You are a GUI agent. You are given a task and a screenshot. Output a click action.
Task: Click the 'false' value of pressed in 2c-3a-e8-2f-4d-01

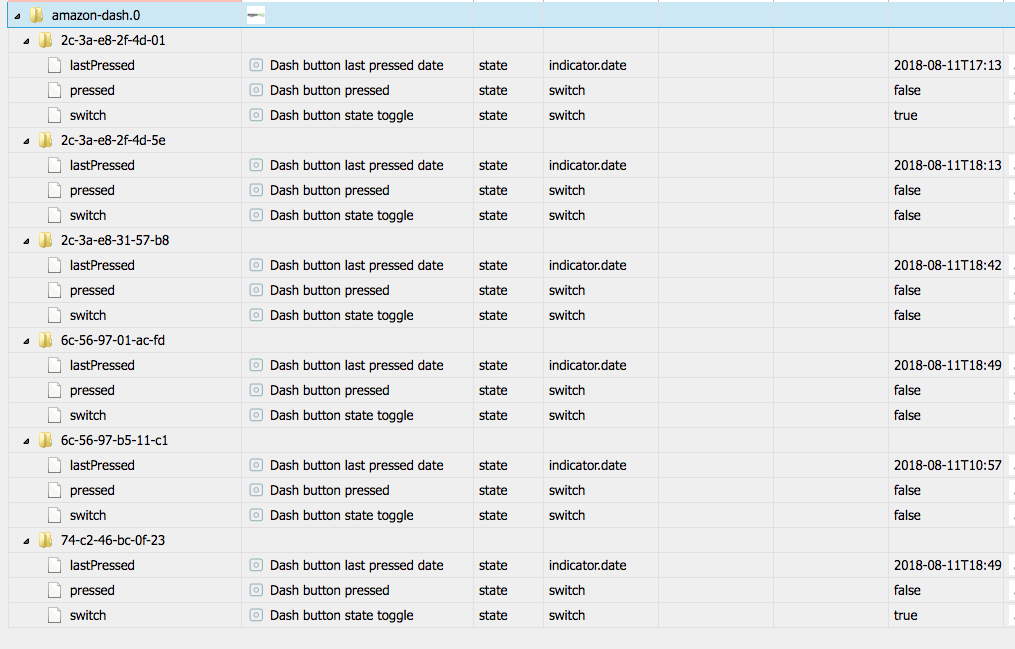pos(907,90)
